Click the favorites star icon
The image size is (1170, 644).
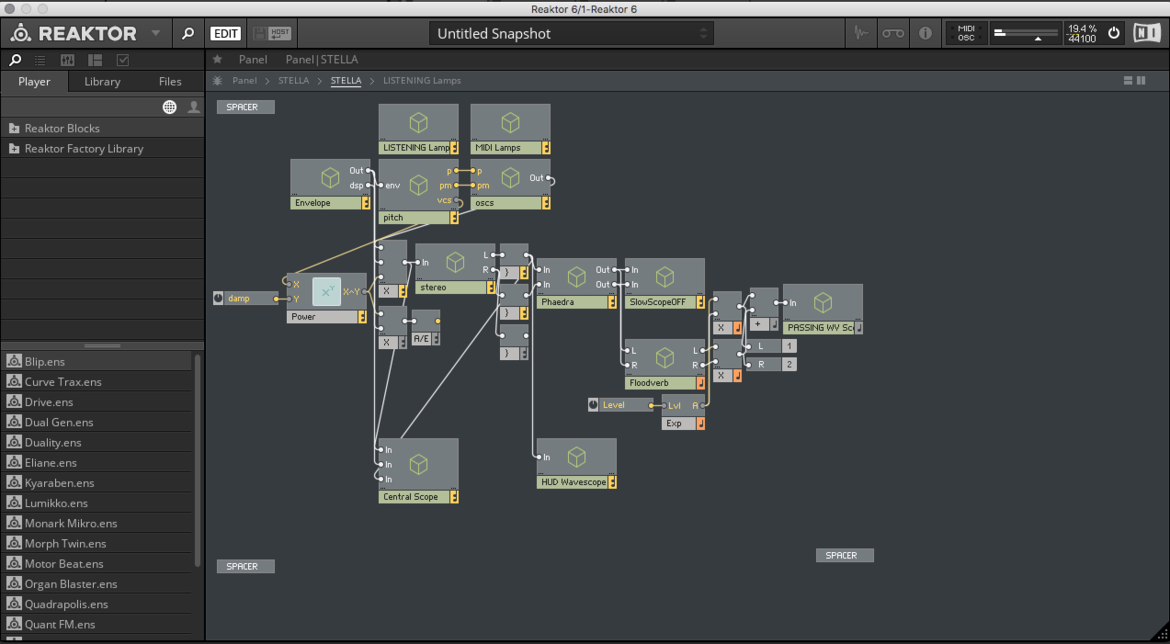click(x=217, y=60)
